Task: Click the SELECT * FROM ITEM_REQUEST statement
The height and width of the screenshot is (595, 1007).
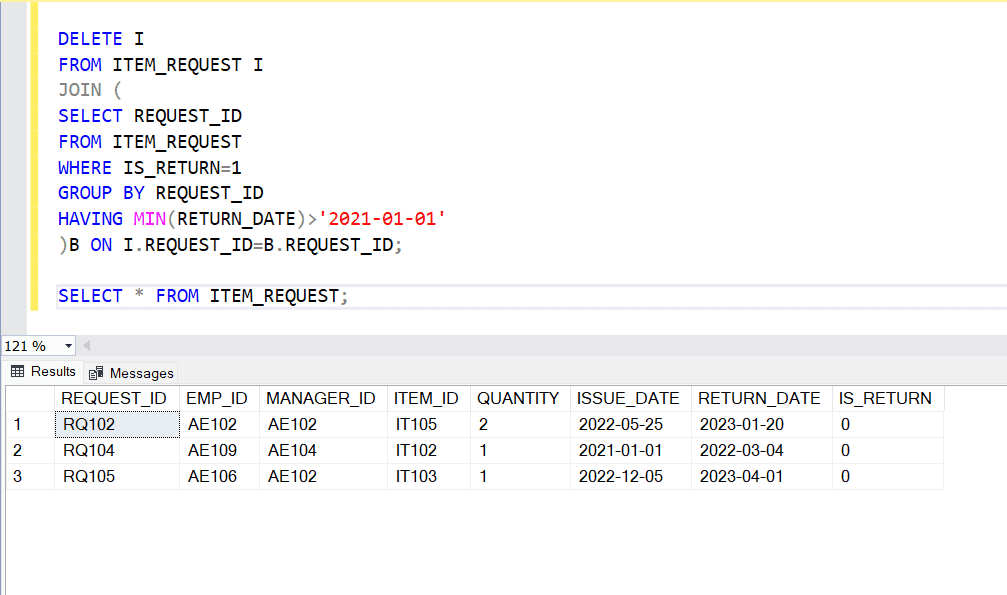Action: click(x=200, y=295)
